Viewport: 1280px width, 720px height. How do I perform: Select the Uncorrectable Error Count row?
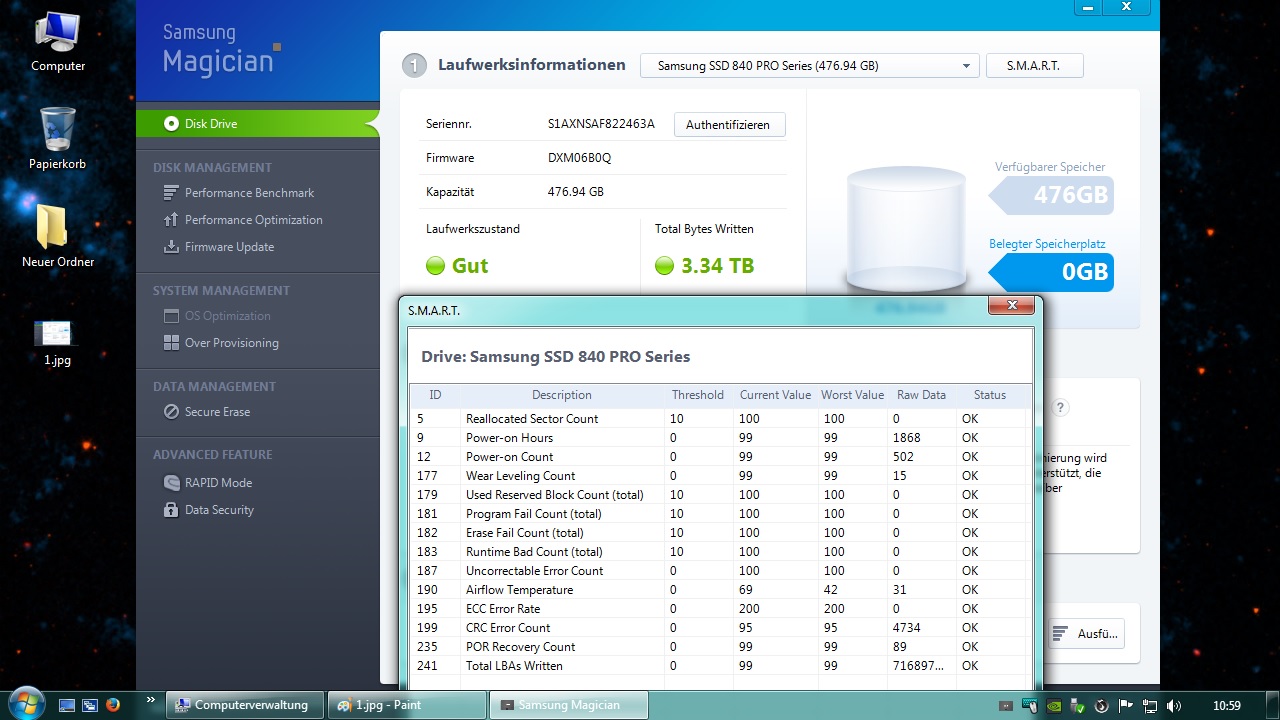tap(718, 571)
